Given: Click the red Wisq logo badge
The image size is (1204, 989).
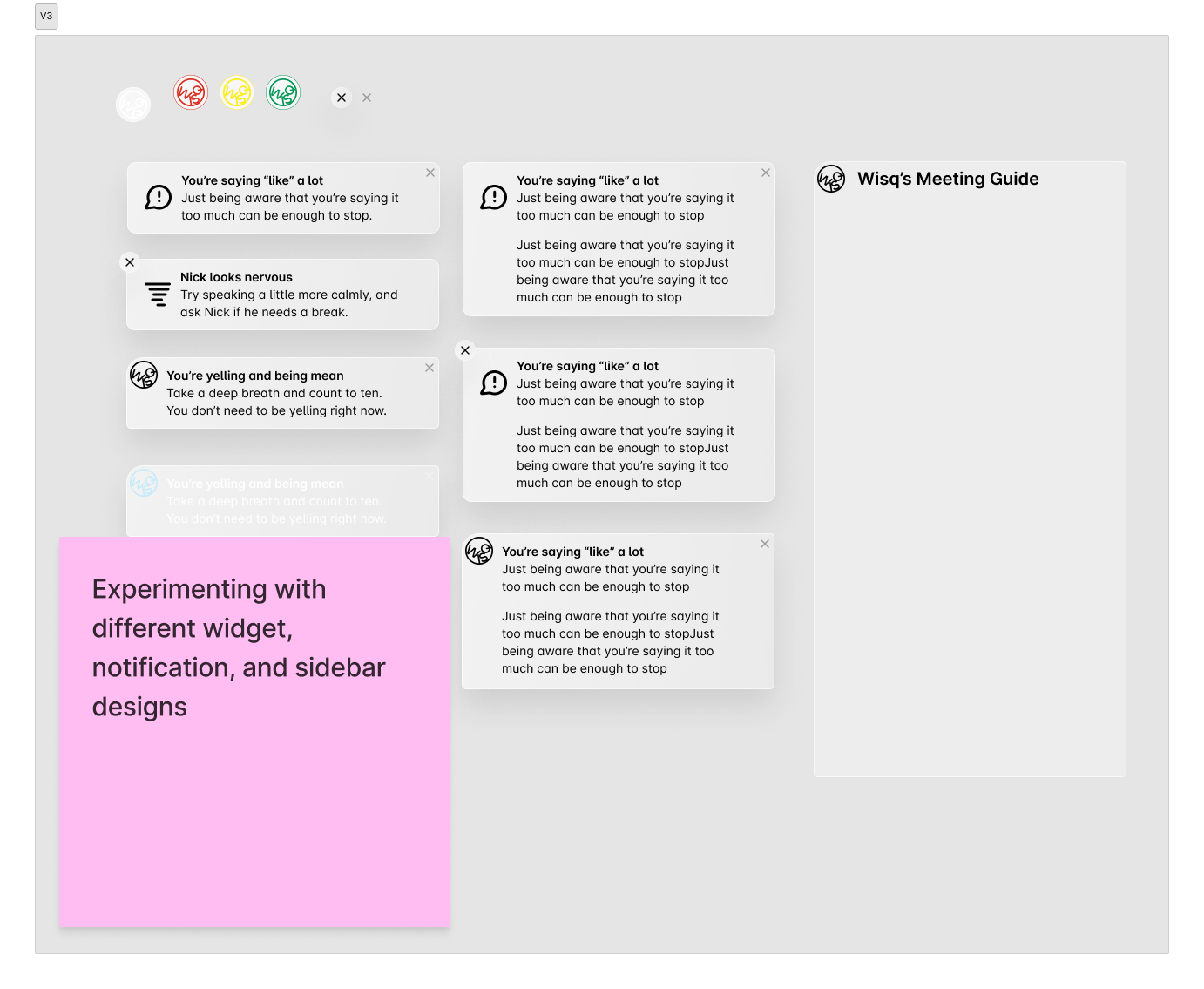Looking at the screenshot, I should pyautogui.click(x=191, y=91).
